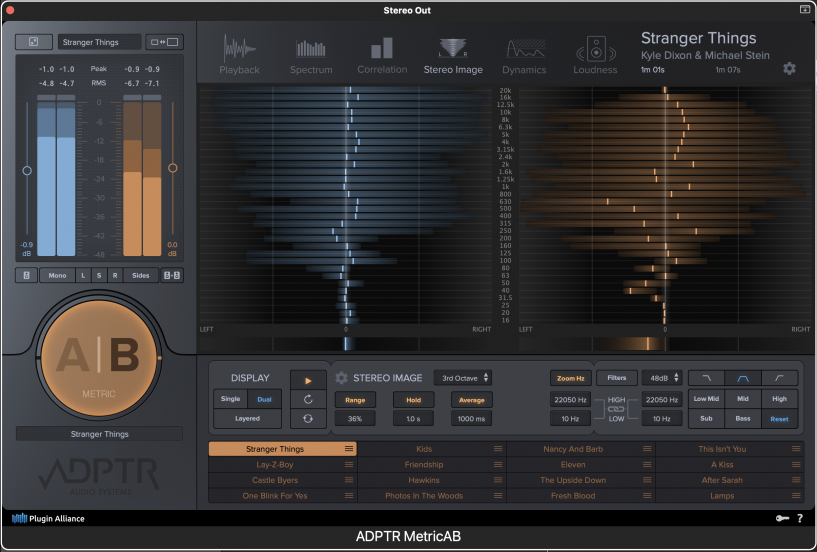Click the large A|B compare button
Viewport: 817px width, 552px height.
tap(98, 358)
